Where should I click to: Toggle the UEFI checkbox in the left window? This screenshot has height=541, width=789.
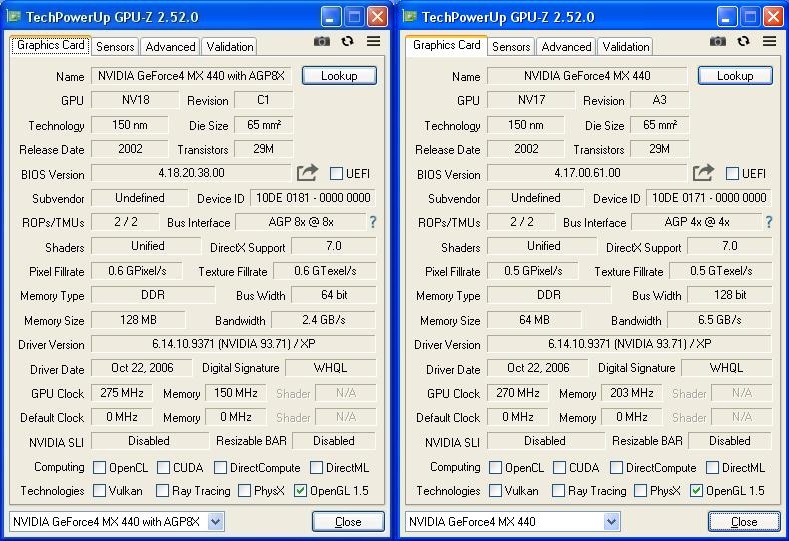coord(336,174)
